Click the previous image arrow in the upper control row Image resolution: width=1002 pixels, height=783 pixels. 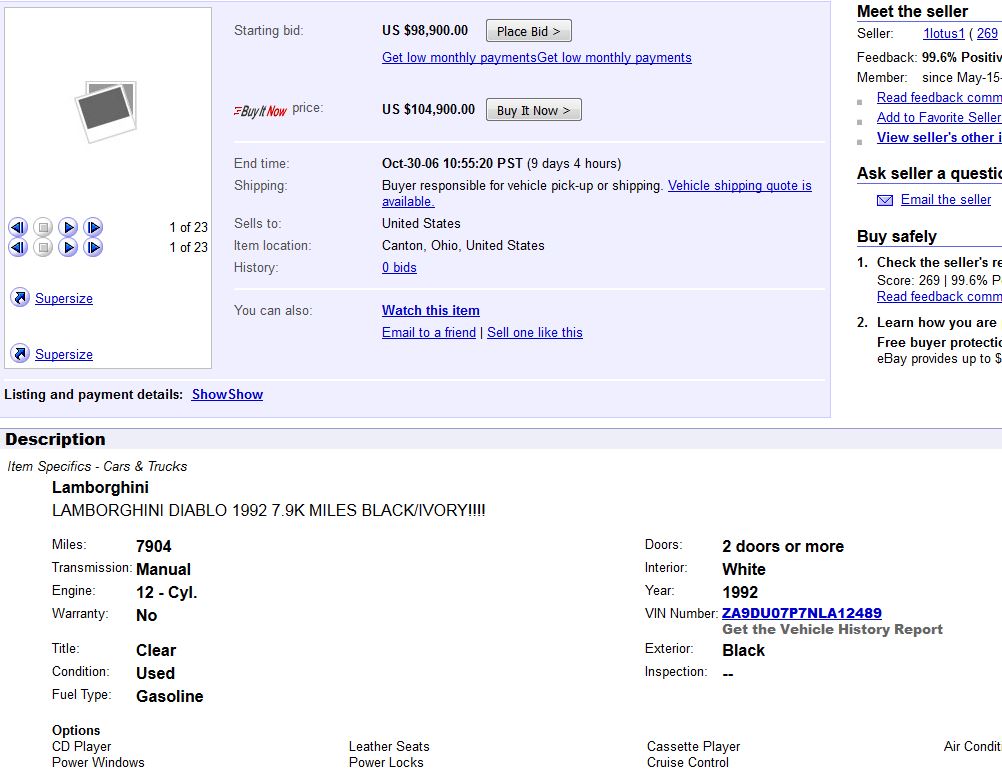(18, 227)
